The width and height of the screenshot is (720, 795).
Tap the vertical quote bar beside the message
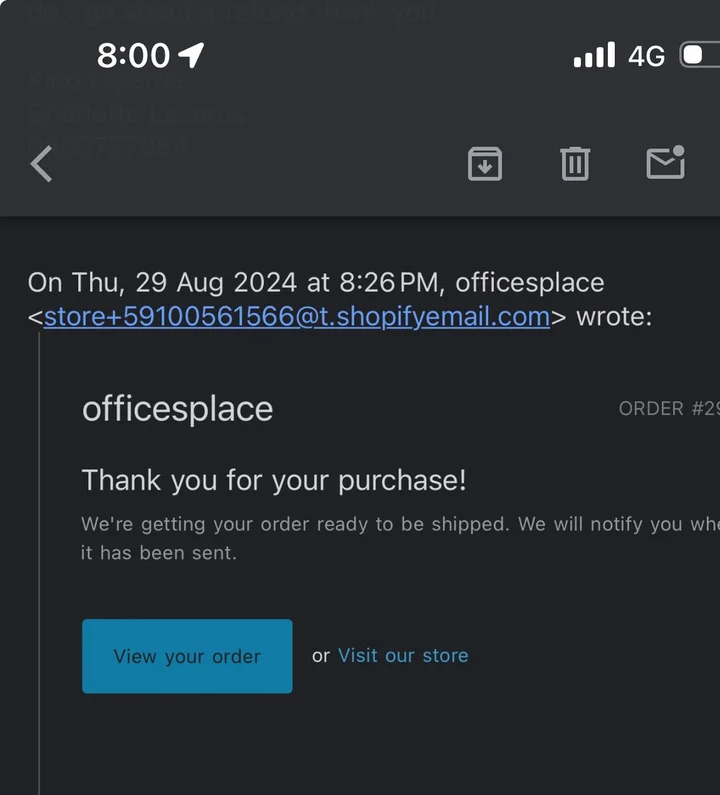pyautogui.click(x=39, y=563)
